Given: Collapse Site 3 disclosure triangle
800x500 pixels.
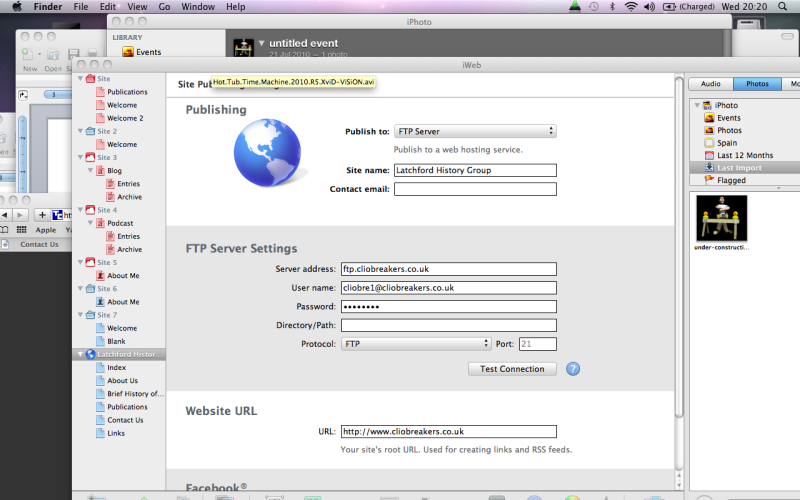Looking at the screenshot, I should coord(80,157).
